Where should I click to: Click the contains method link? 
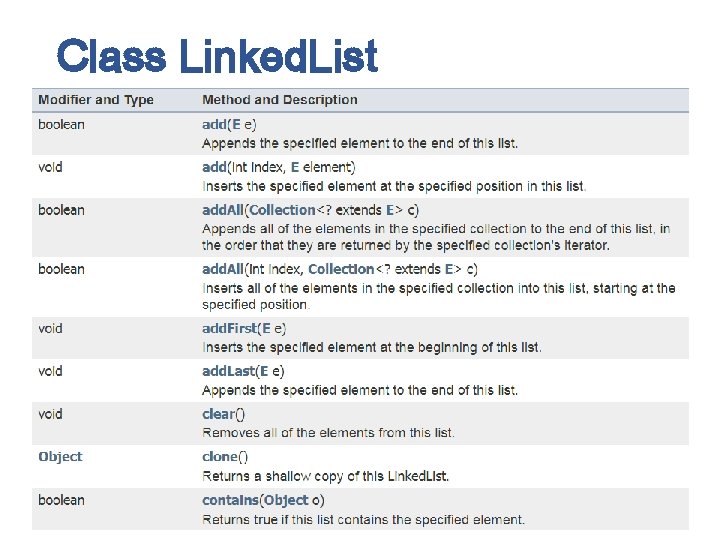tap(230, 500)
